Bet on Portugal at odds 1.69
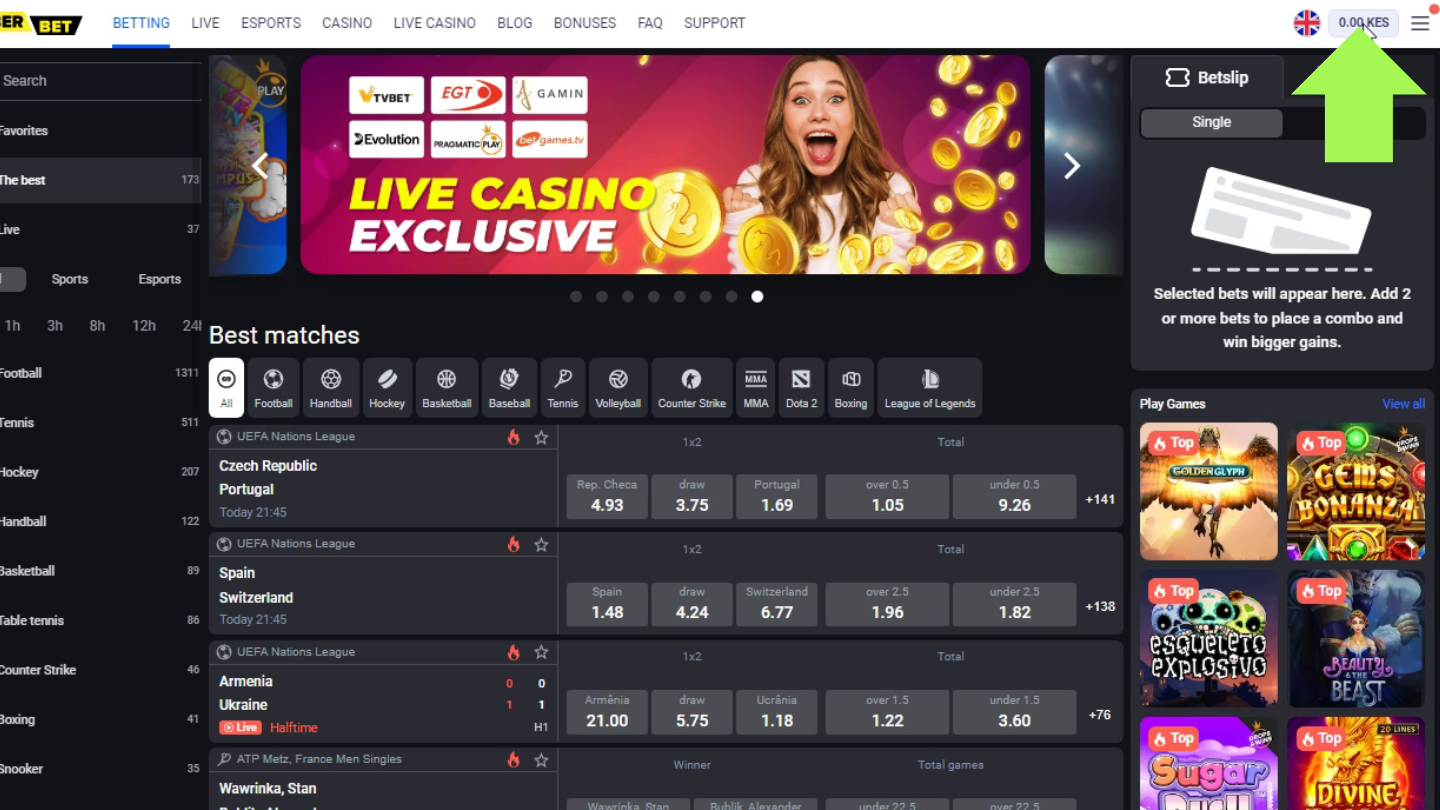This screenshot has width=1440, height=810. click(x=777, y=496)
